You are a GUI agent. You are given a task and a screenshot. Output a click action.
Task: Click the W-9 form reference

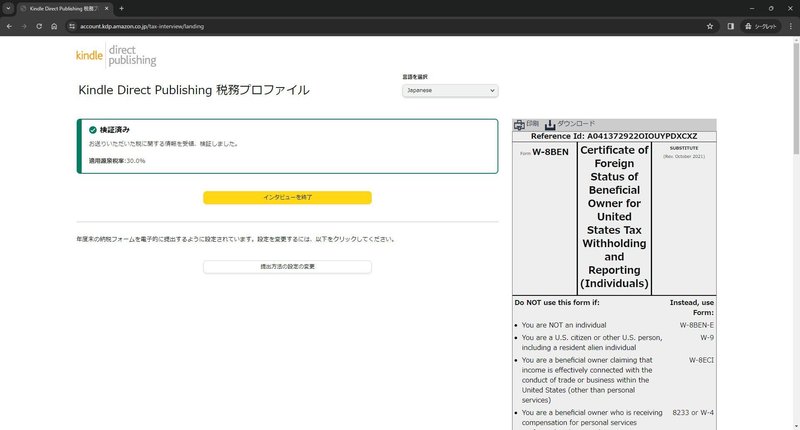(x=707, y=338)
